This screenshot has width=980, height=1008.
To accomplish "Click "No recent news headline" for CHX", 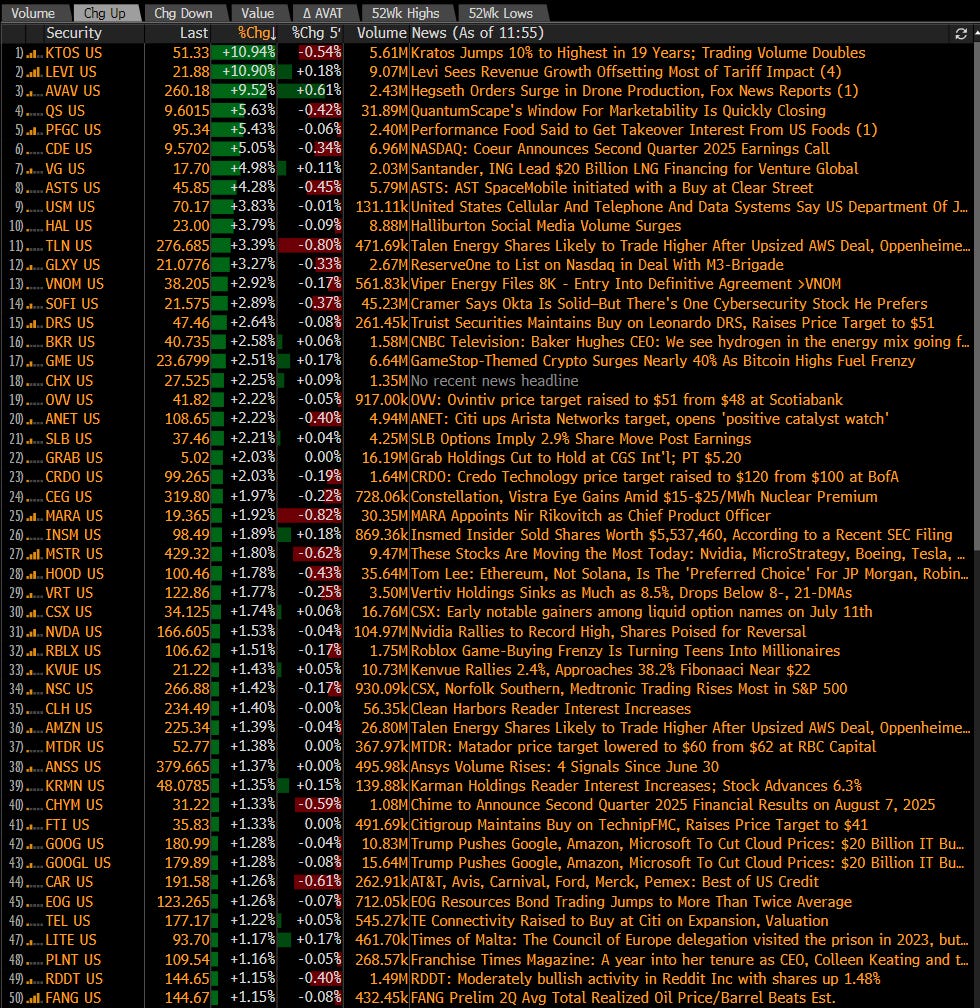I will (x=495, y=381).
